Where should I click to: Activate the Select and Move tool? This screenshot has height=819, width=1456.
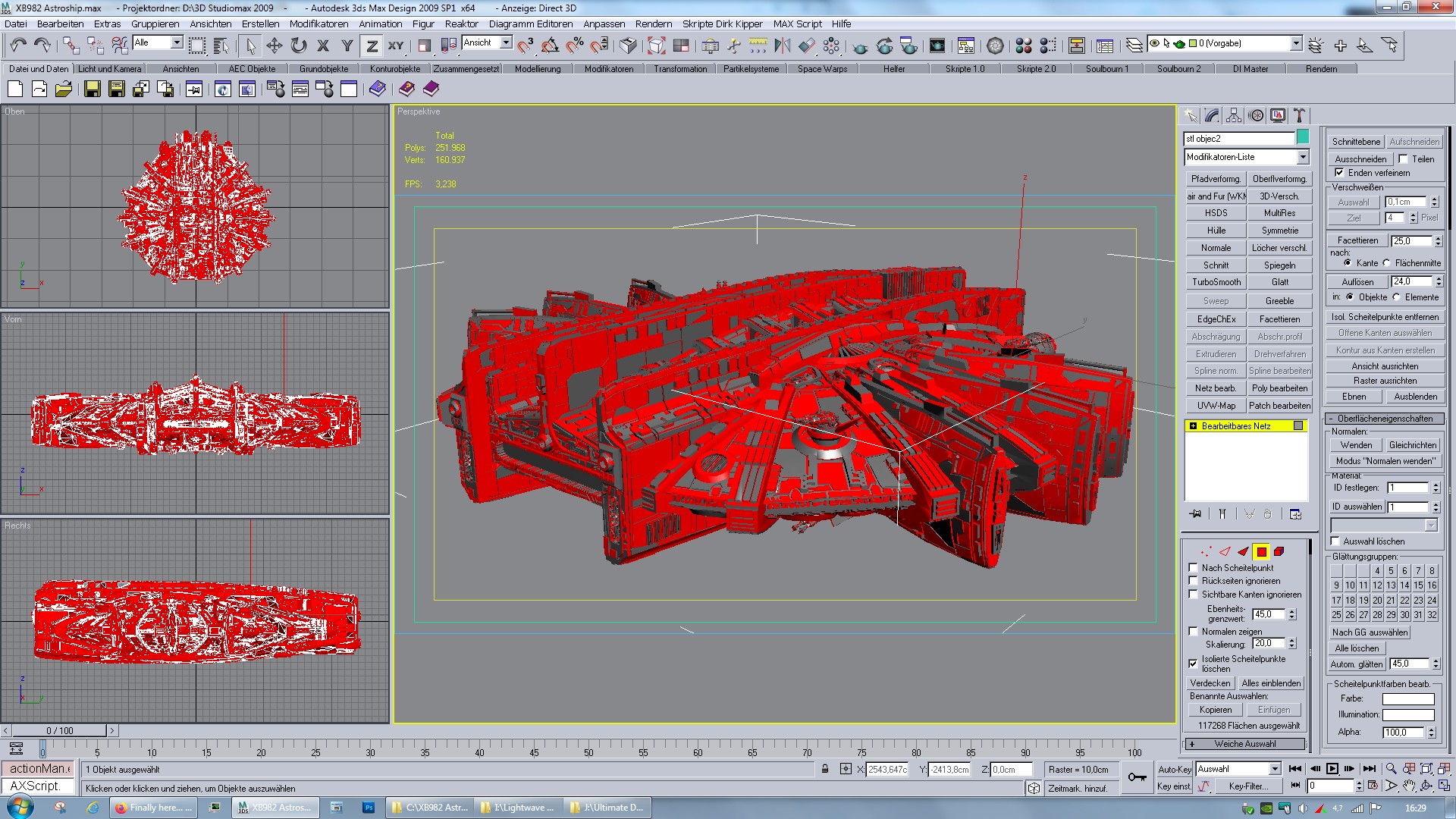pos(275,45)
